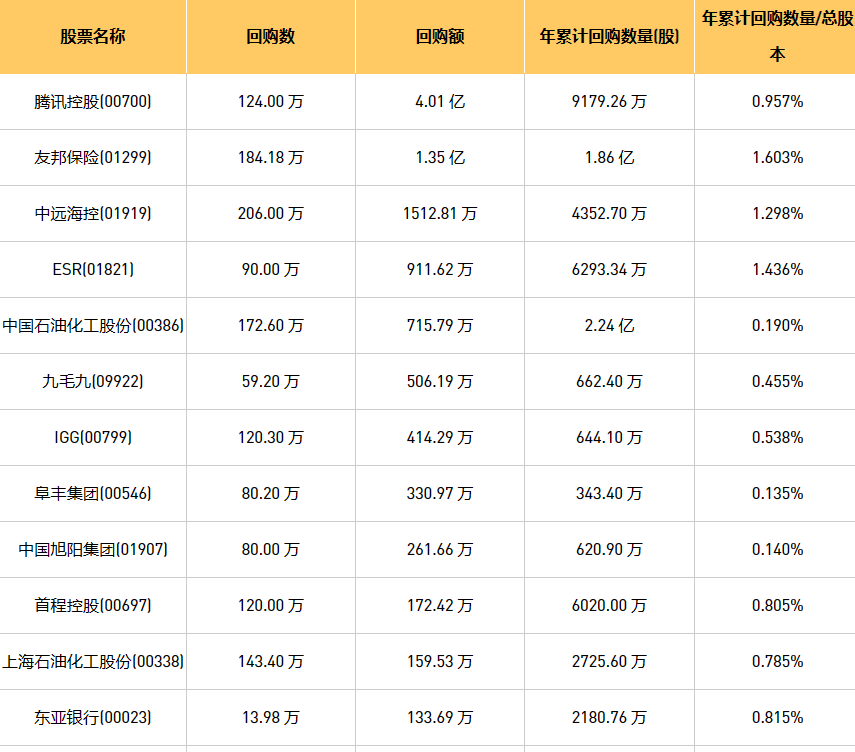Click the 133.69 万 buyback amount cell
The height and width of the screenshot is (752, 855).
coord(440,717)
